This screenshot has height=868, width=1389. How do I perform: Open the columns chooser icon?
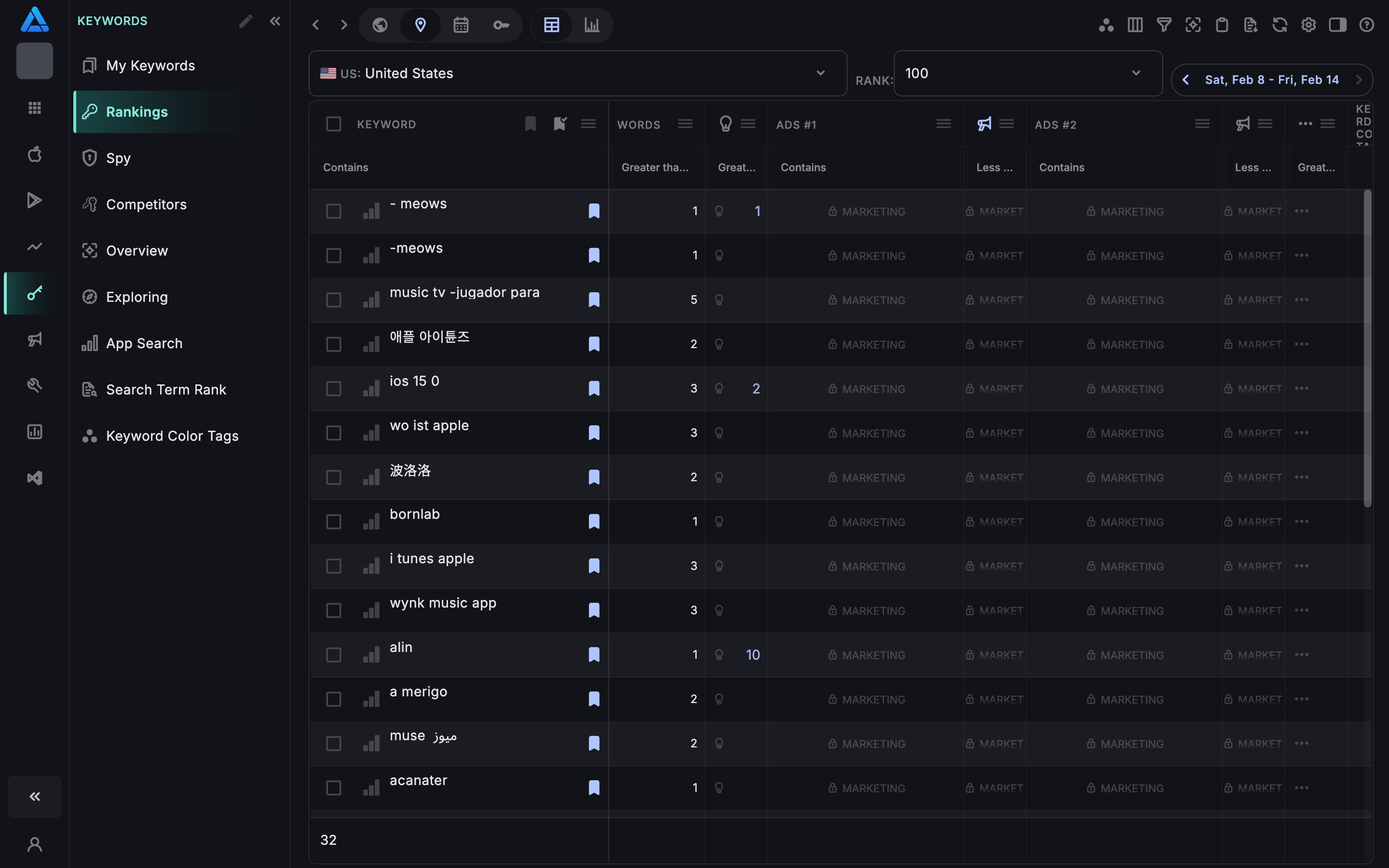tap(1135, 25)
